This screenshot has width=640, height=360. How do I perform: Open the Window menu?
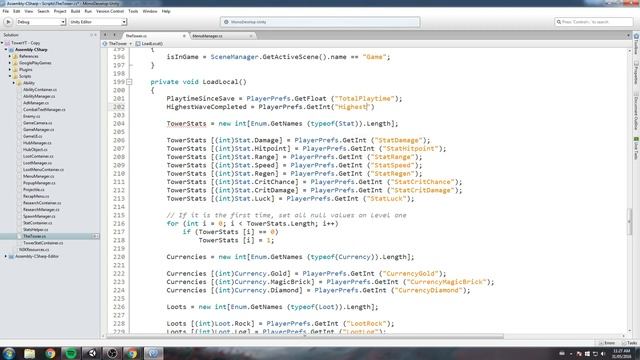pos(150,11)
